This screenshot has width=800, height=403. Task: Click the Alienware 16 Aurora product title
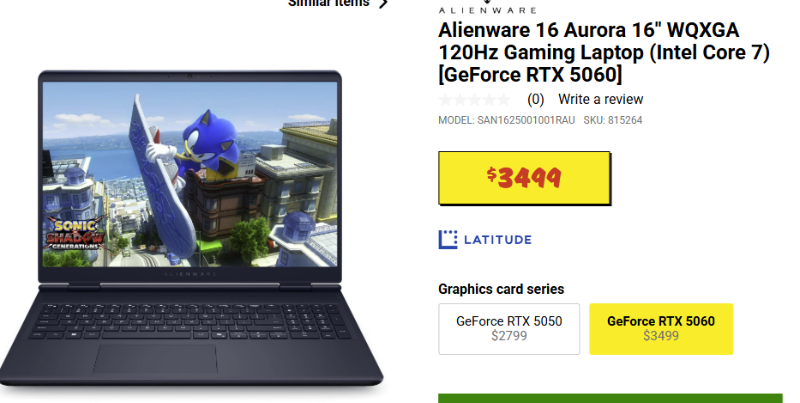point(604,53)
